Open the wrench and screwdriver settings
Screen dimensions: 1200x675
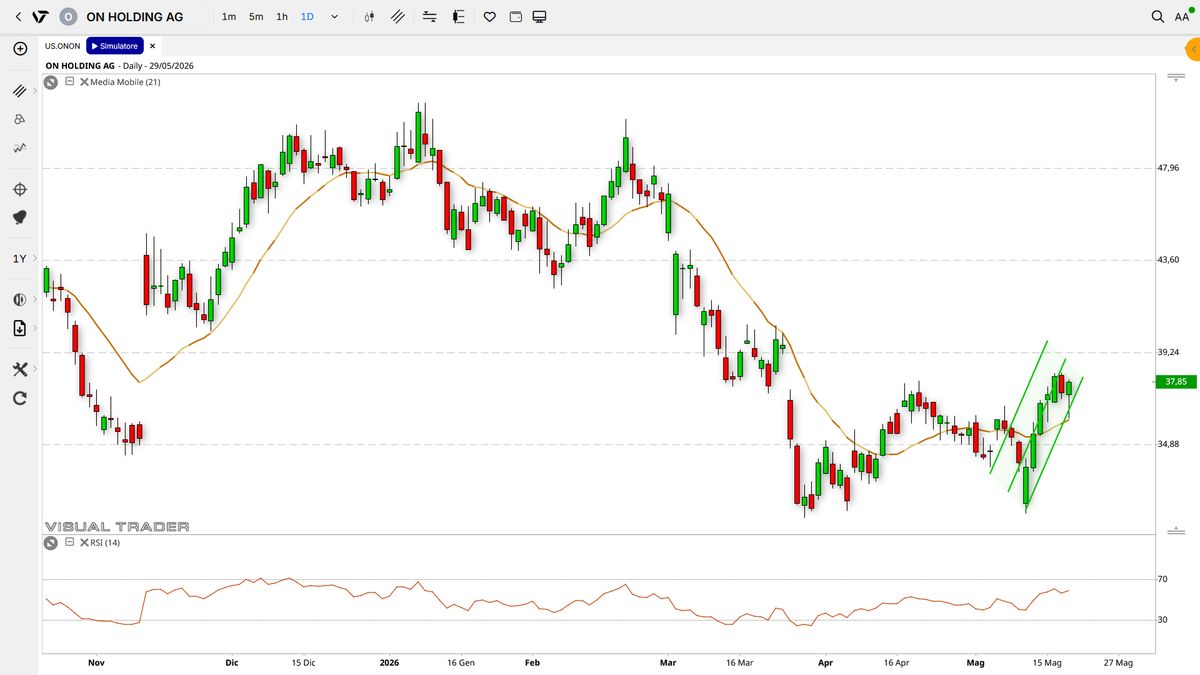pyautogui.click(x=19, y=369)
